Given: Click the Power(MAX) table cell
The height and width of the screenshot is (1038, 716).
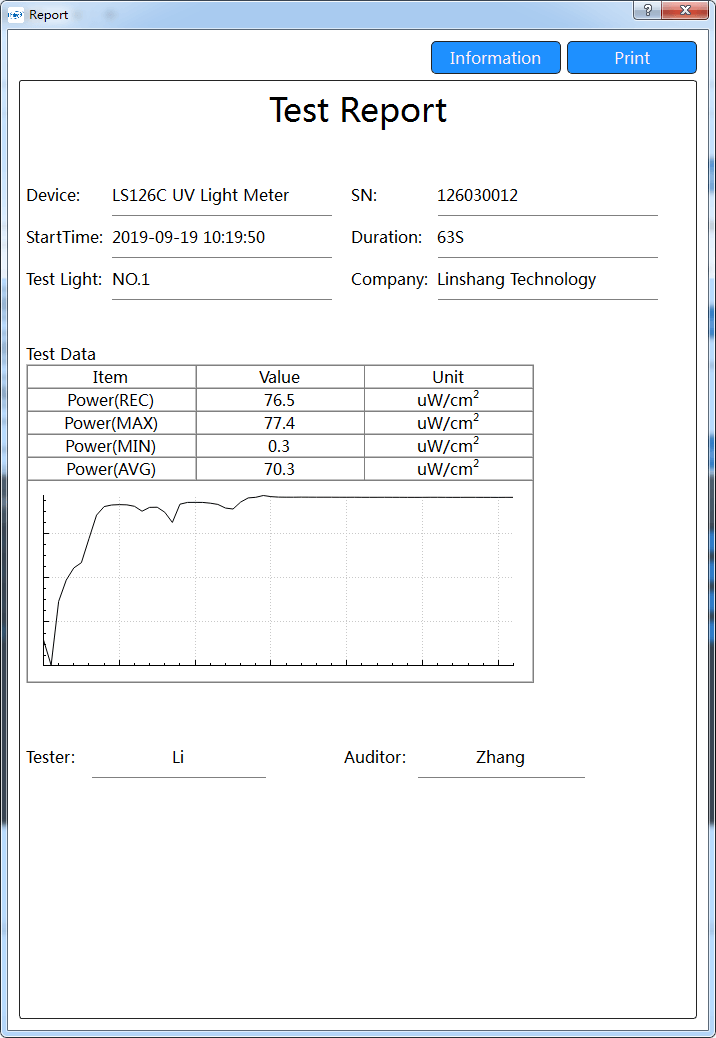Looking at the screenshot, I should pyautogui.click(x=111, y=423).
